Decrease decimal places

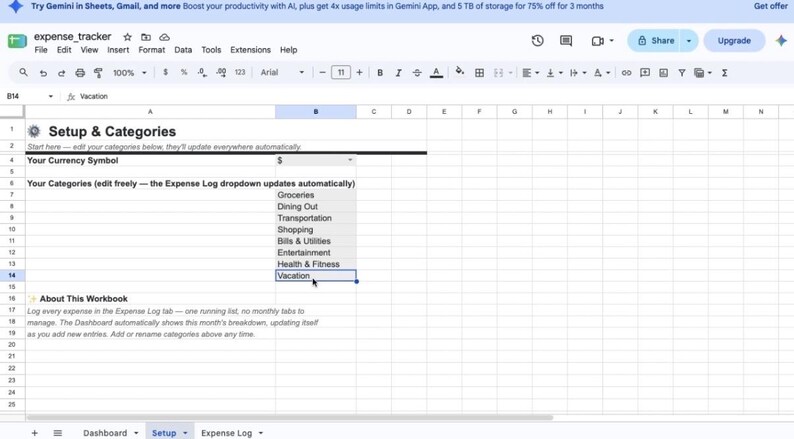tap(202, 72)
